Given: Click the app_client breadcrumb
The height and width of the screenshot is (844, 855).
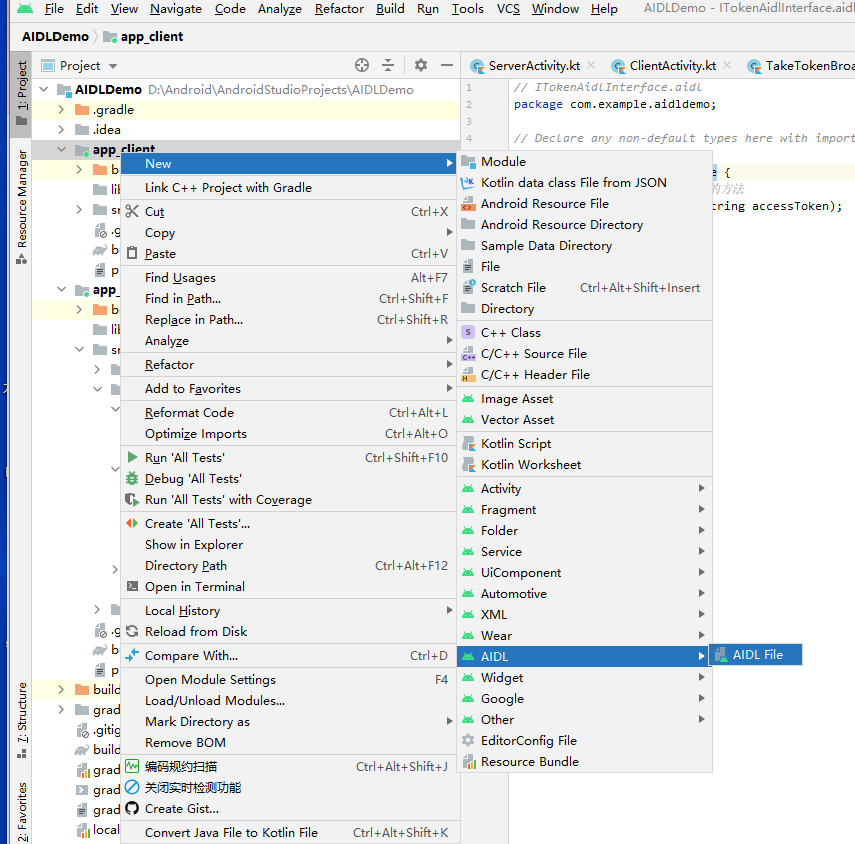Looking at the screenshot, I should [x=144, y=37].
